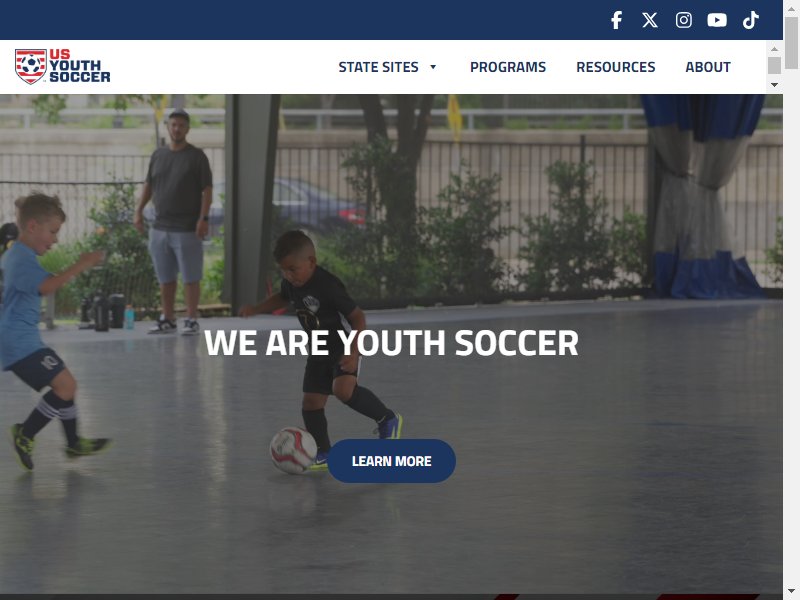800x600 pixels.
Task: Open the Programs menu item
Action: click(x=508, y=67)
